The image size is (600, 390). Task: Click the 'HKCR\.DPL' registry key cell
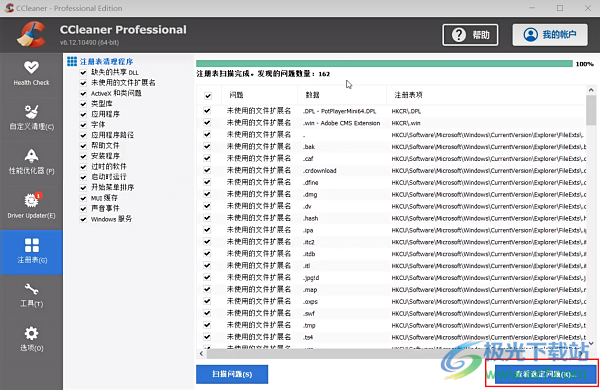coord(406,111)
